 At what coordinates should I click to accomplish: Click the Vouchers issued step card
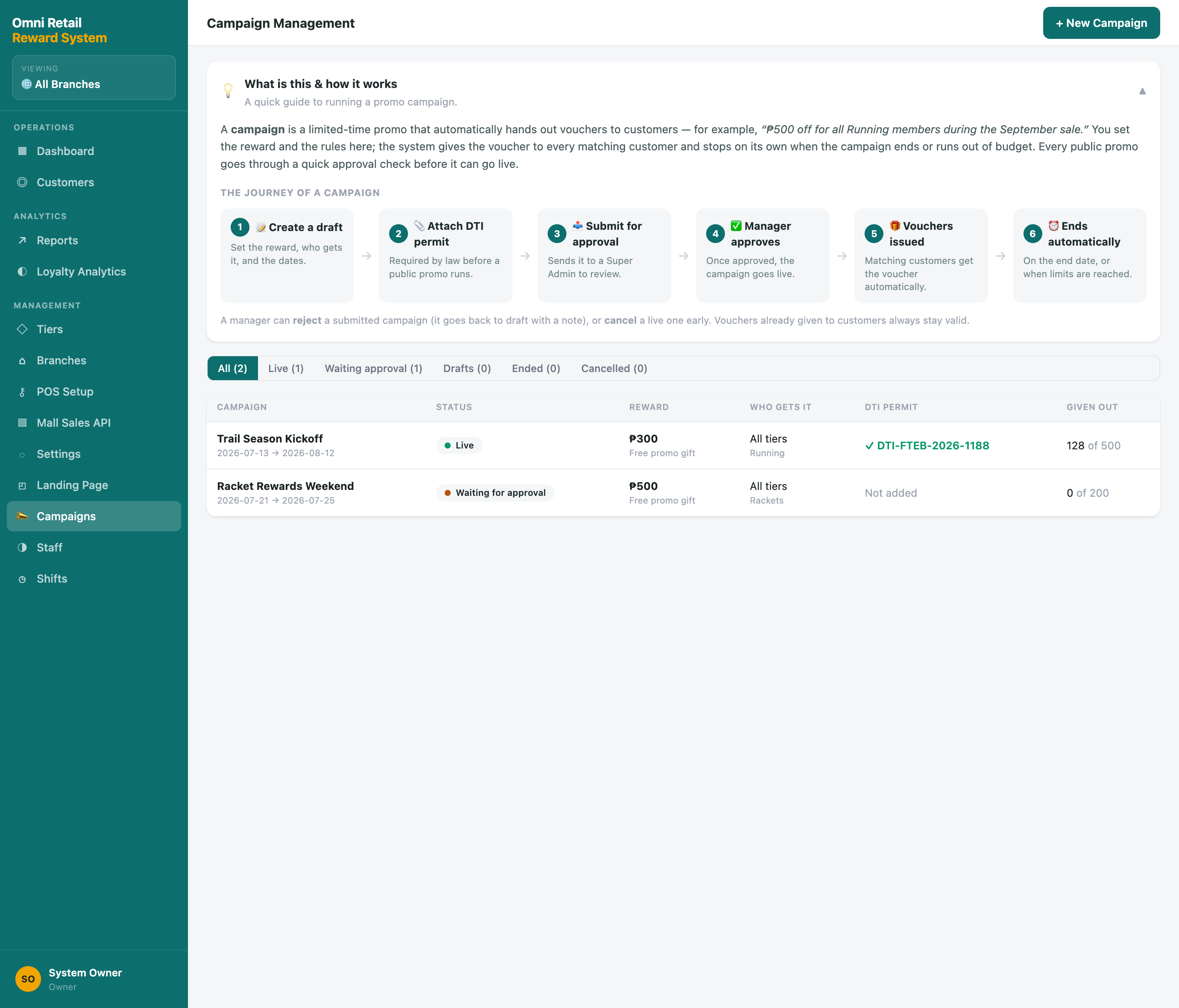pyautogui.click(x=921, y=255)
